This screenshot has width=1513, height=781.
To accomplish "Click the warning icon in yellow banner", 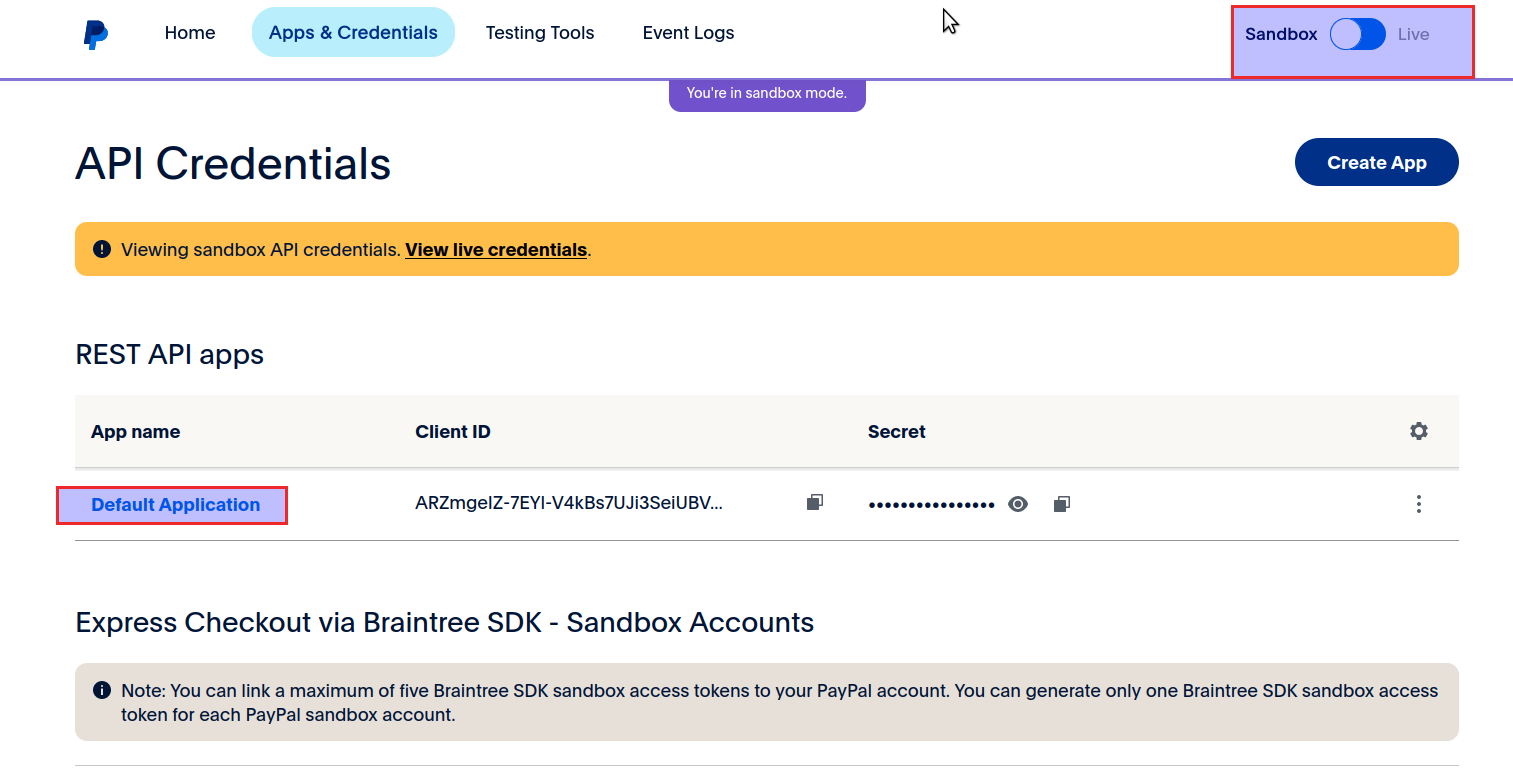I will tap(101, 249).
